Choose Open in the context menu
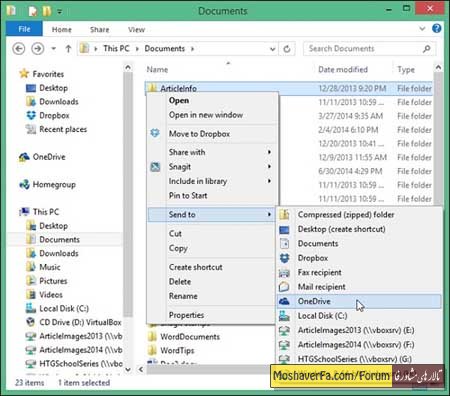Viewport: 450px width, 396px height. 213,100
